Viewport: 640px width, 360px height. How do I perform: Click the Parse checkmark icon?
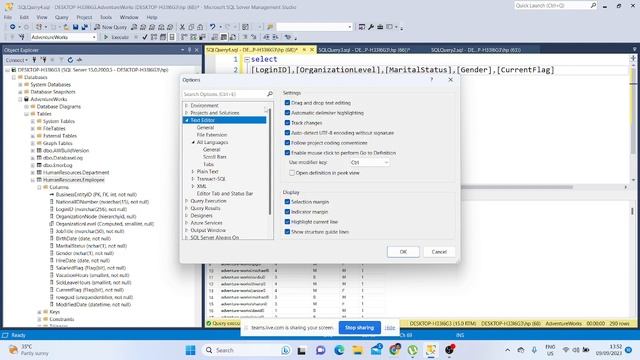pyautogui.click(x=144, y=37)
